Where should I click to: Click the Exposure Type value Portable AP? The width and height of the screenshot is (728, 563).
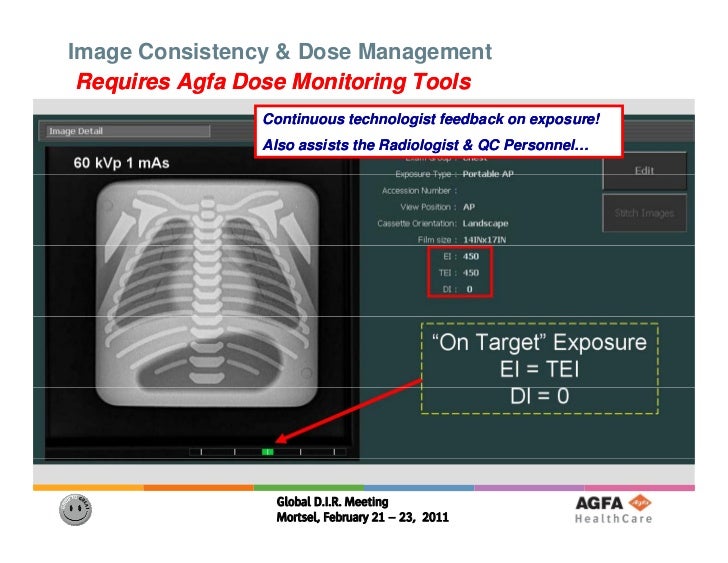[488, 174]
